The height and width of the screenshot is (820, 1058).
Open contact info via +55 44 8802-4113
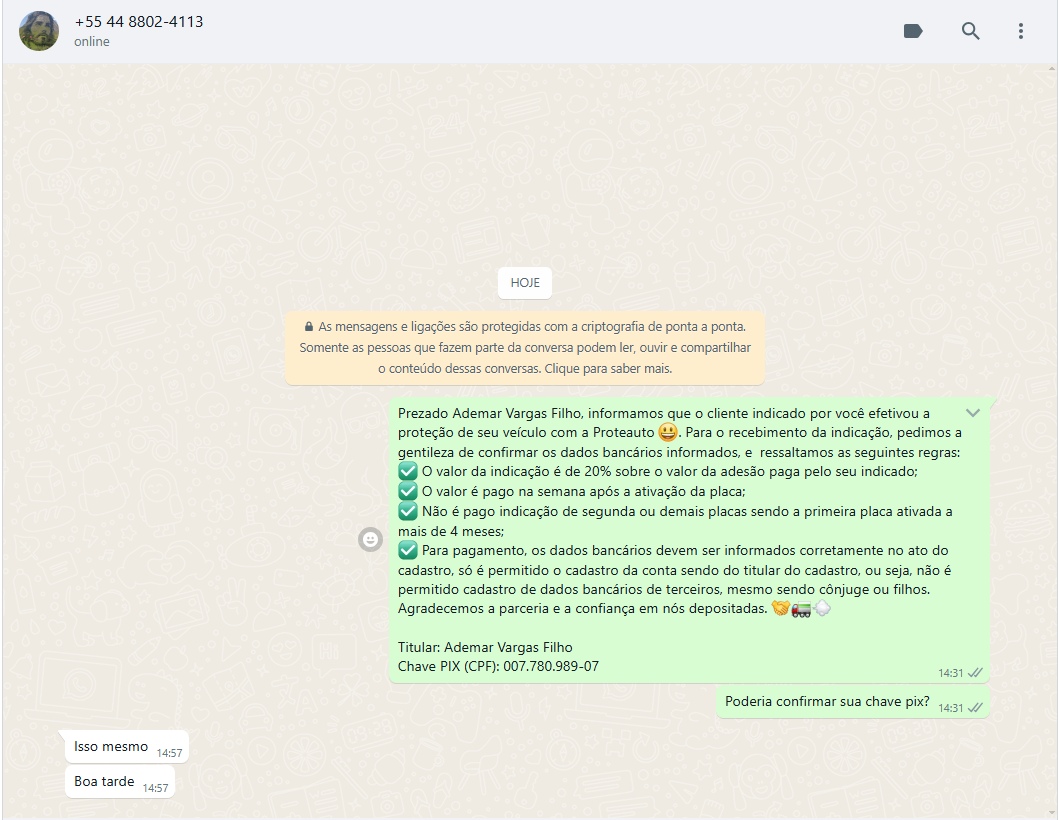click(138, 21)
